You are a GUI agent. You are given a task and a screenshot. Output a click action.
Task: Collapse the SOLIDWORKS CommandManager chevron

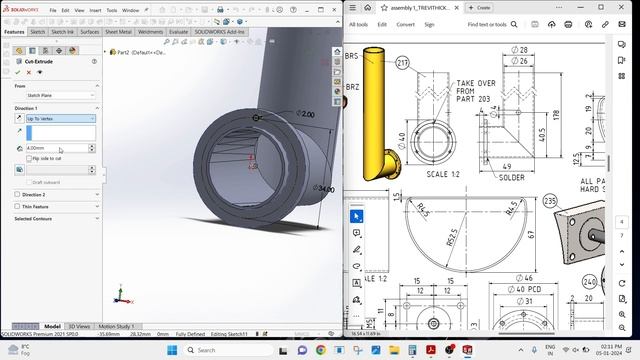pos(338,22)
